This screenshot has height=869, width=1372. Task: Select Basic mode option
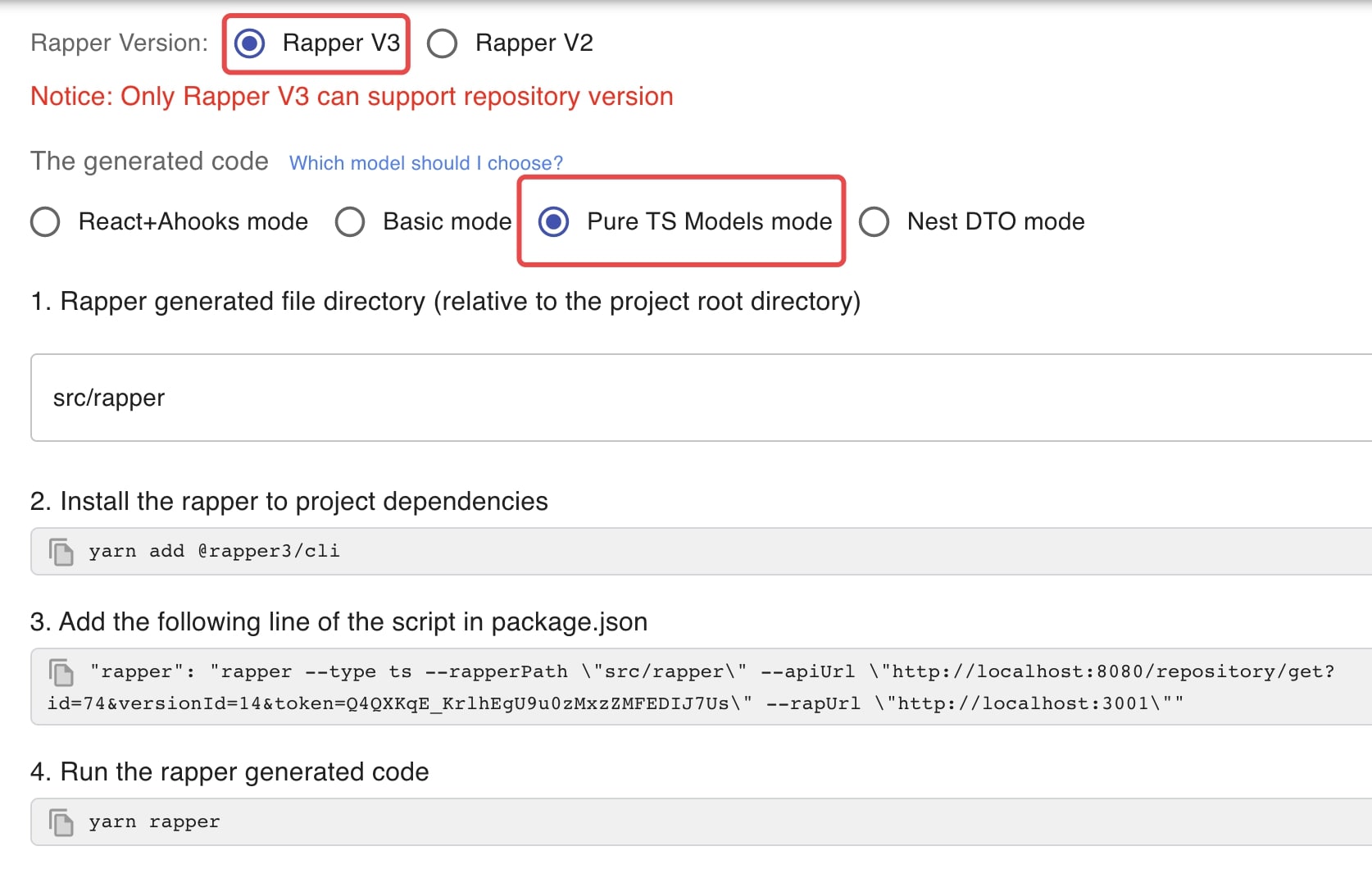pyautogui.click(x=350, y=221)
